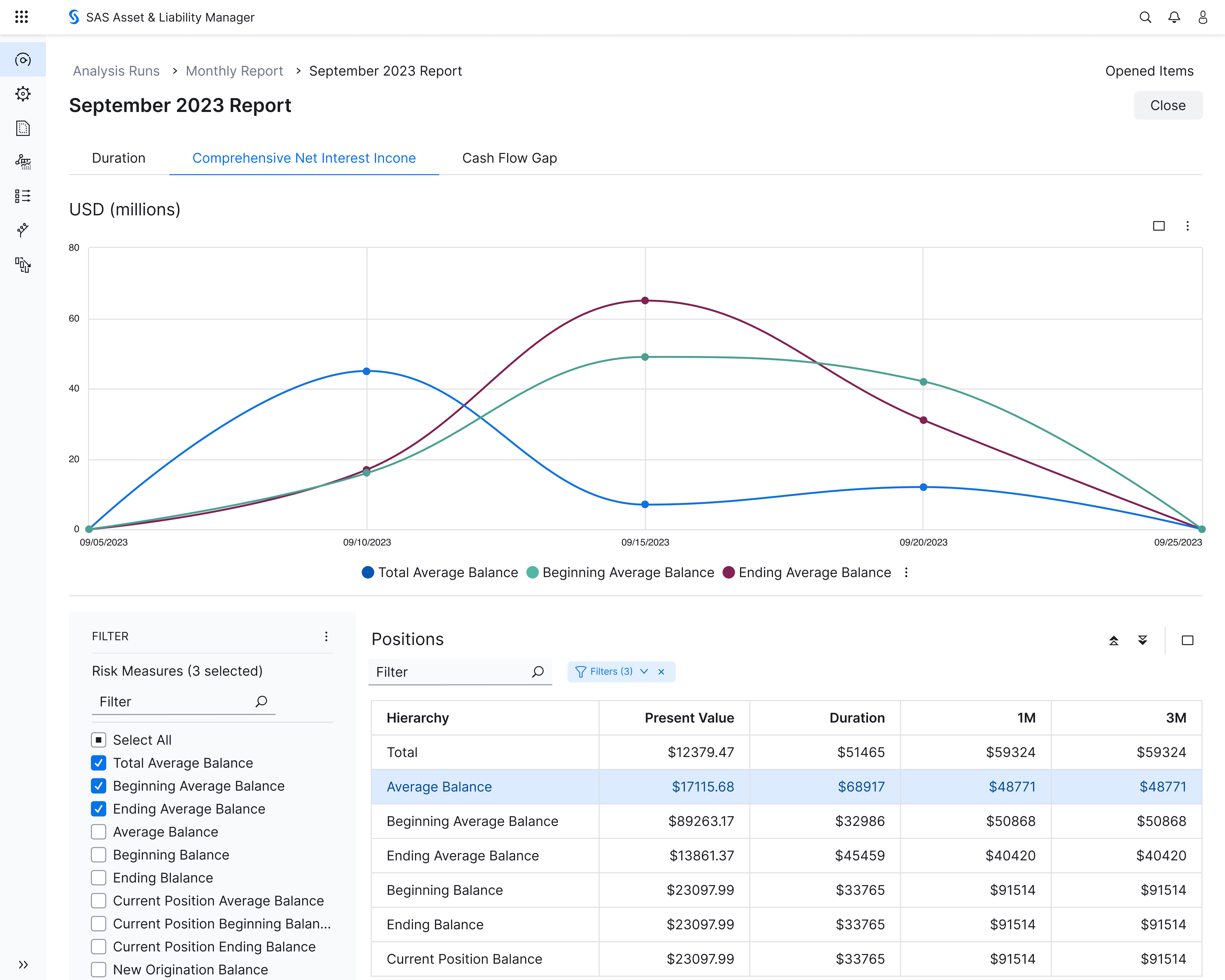Expand all rows in Positions
This screenshot has height=980, width=1225.
click(x=1143, y=640)
